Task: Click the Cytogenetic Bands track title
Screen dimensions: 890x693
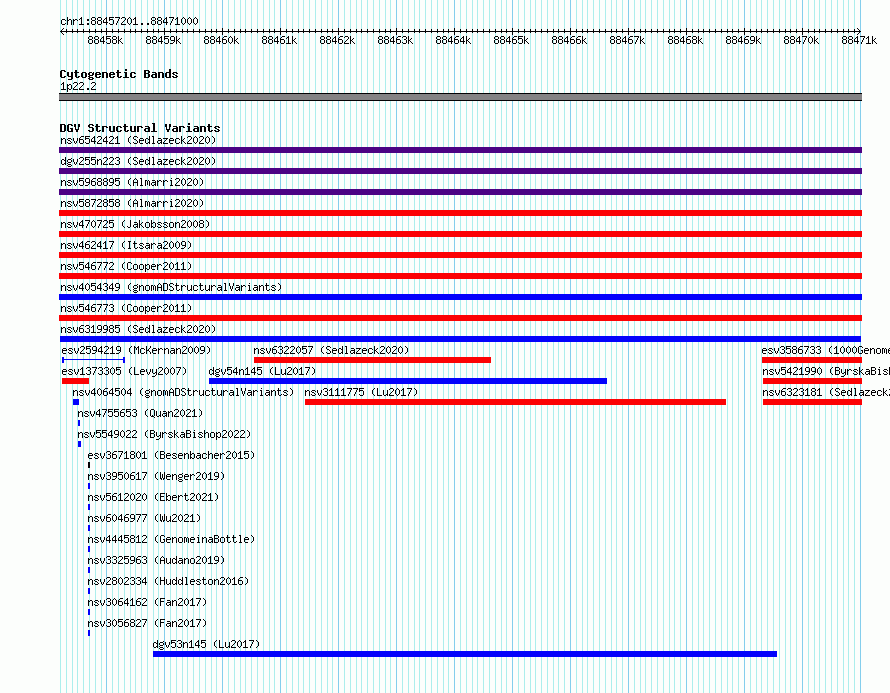Action: tap(119, 74)
